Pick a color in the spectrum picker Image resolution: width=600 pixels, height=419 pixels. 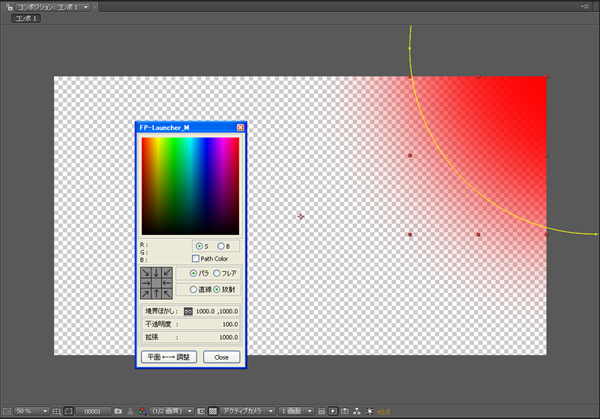pyautogui.click(x=190, y=186)
